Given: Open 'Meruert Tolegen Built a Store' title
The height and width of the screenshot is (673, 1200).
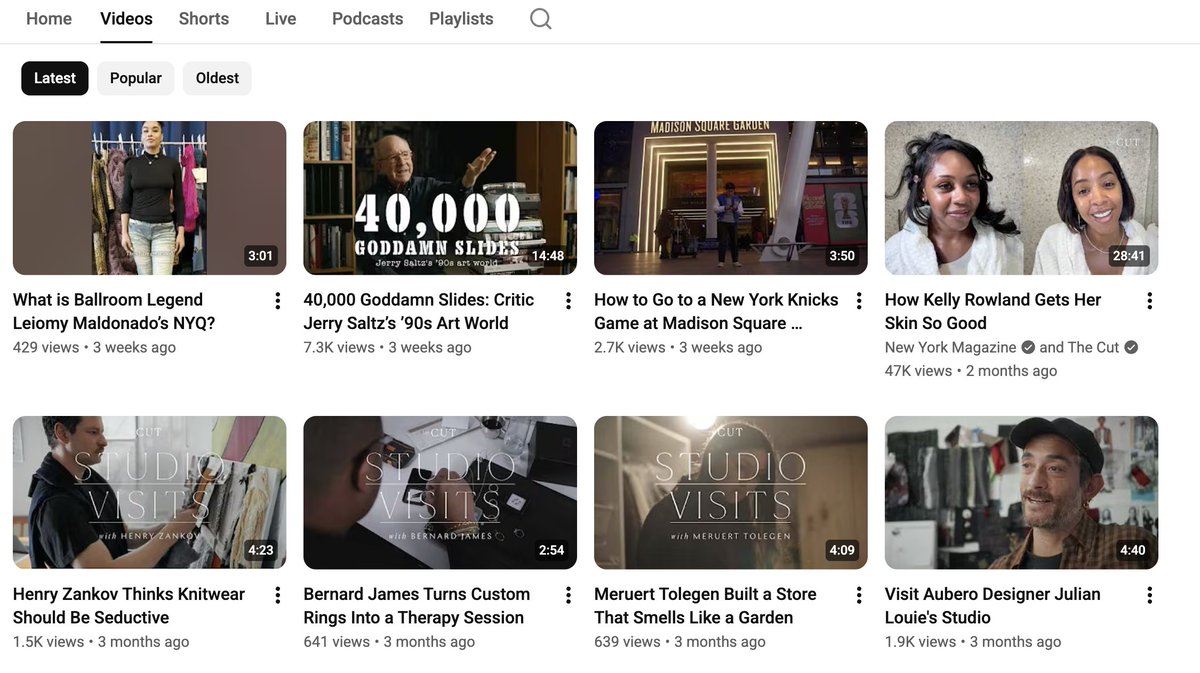Looking at the screenshot, I should click(x=705, y=605).
